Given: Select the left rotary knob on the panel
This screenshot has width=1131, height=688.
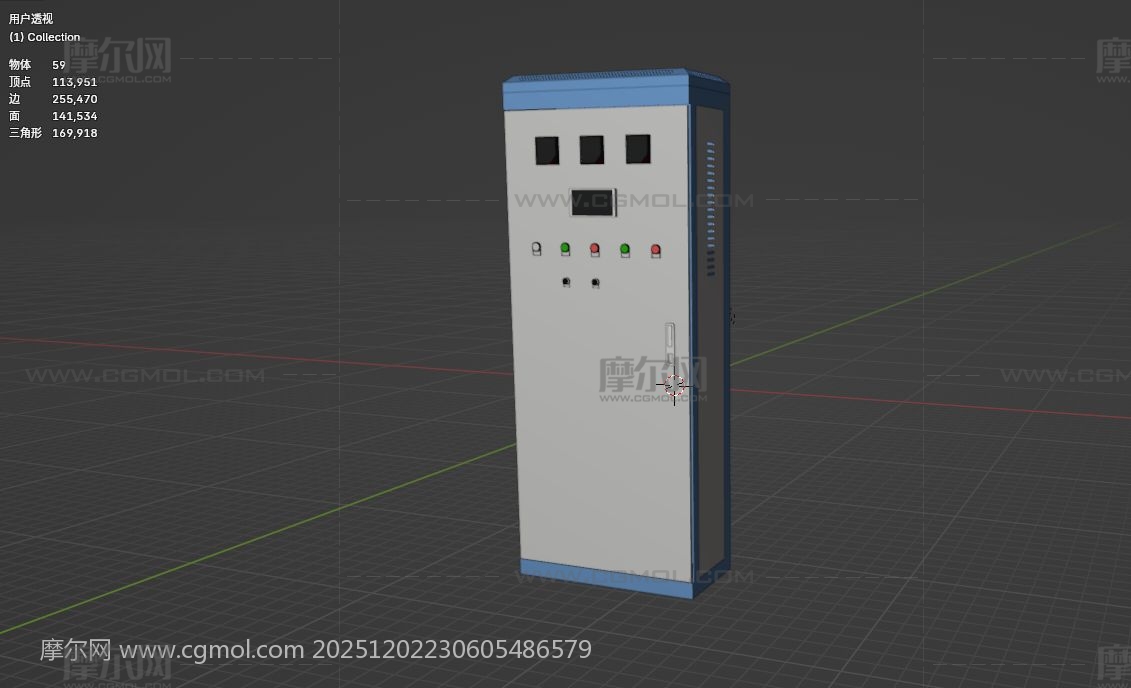Looking at the screenshot, I should [566, 282].
